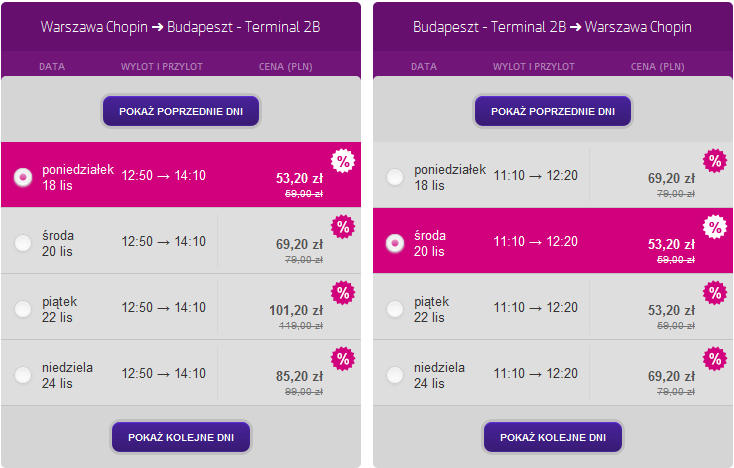Click the selected outbound poniedziałek 18 lis radio
Screen dimensions: 734x468
click(x=23, y=176)
